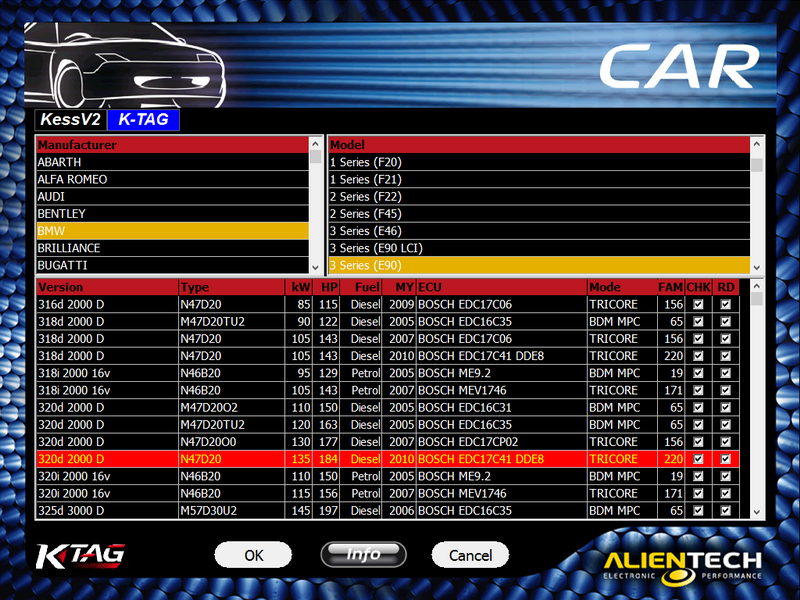Toggle RD checkbox for 316d EDC17C06 row

(x=725, y=305)
